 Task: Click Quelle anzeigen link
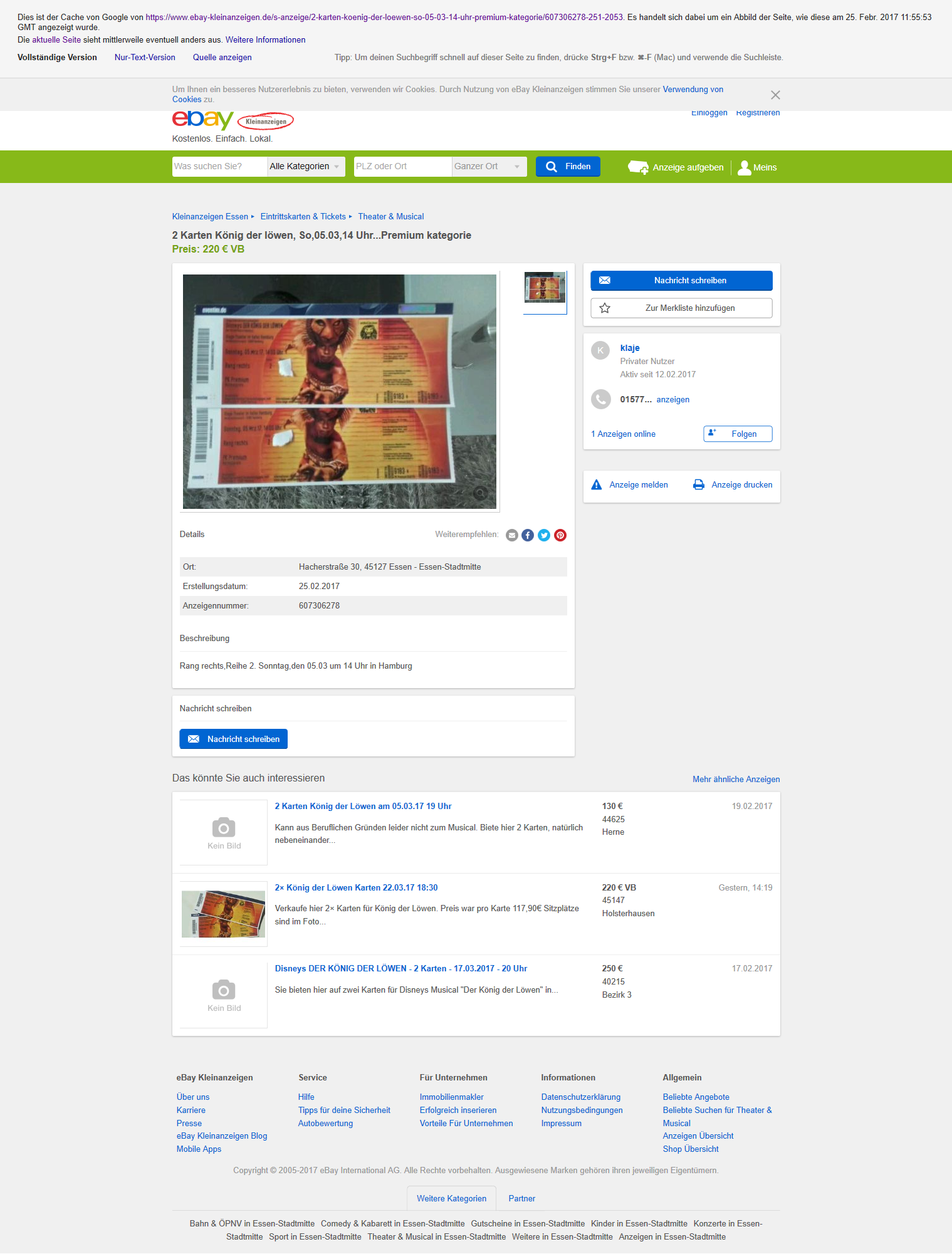[222, 58]
